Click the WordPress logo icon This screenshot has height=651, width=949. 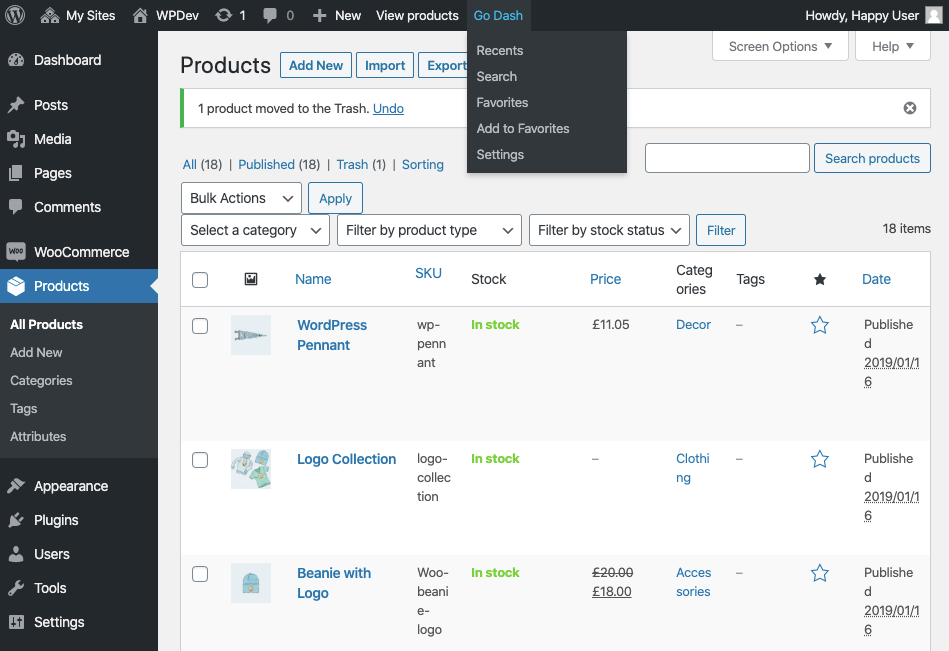(x=15, y=15)
